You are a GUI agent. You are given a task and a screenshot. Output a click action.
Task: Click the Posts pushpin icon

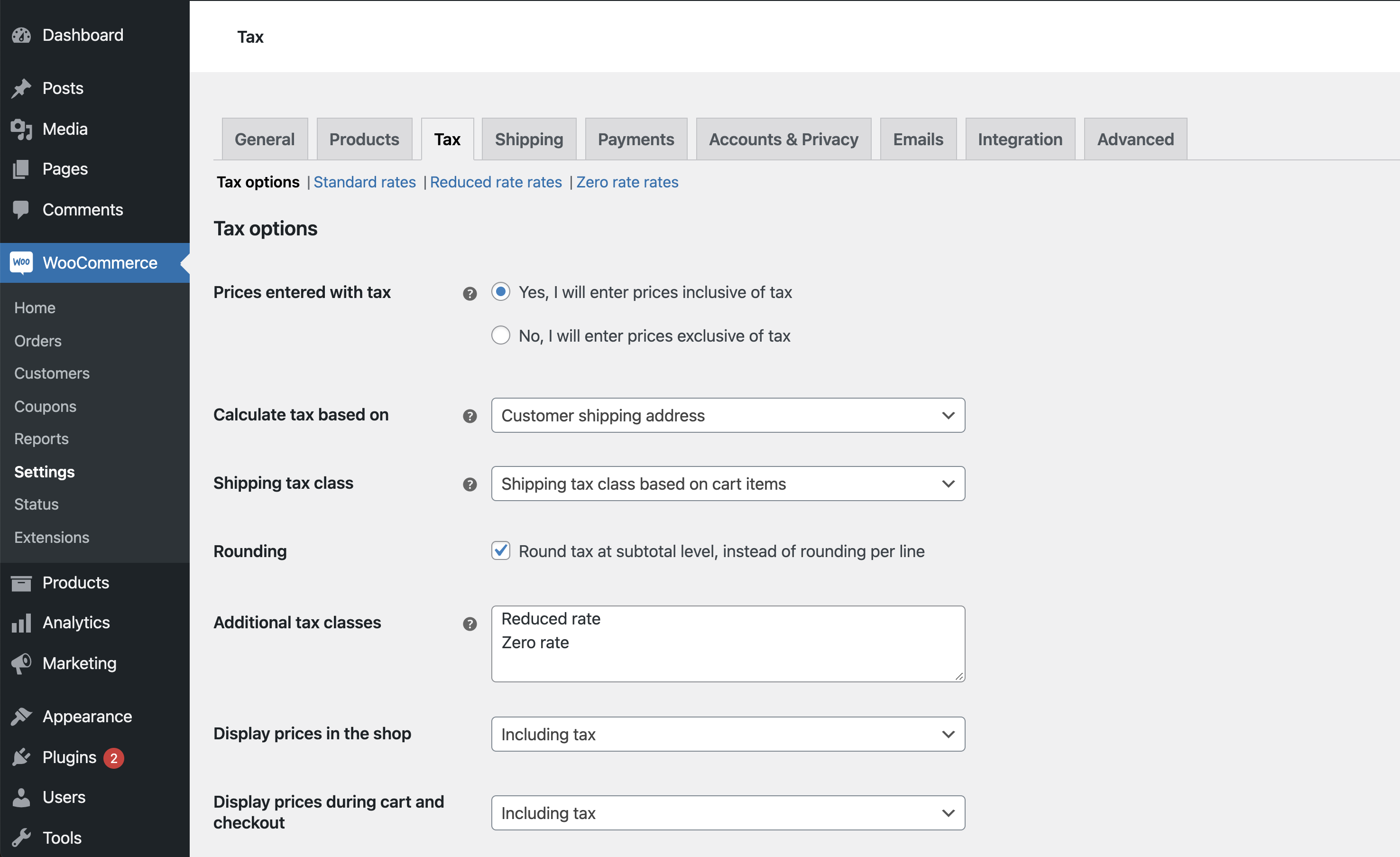pos(22,88)
